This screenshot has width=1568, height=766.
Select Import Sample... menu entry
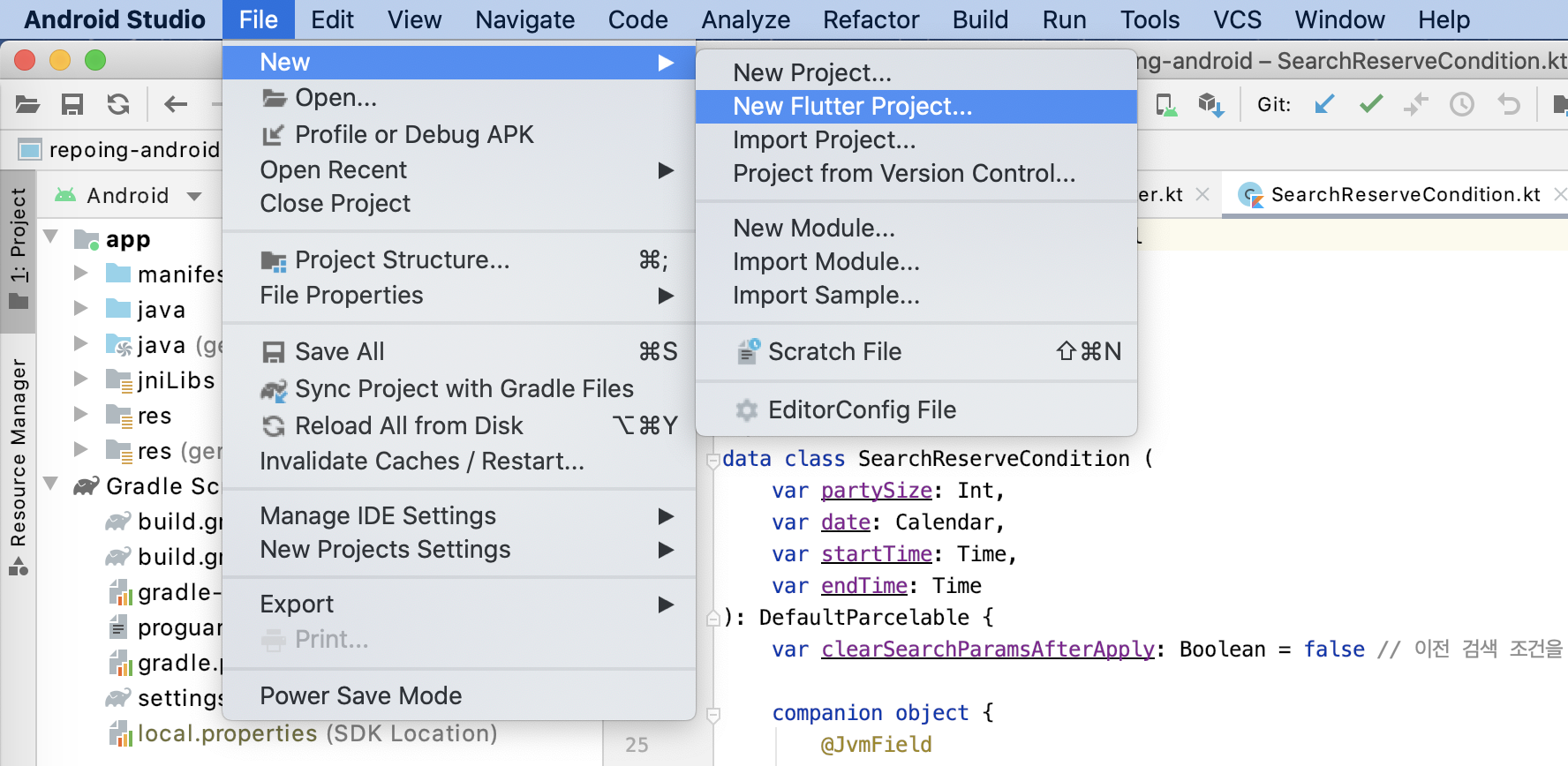click(x=916, y=296)
